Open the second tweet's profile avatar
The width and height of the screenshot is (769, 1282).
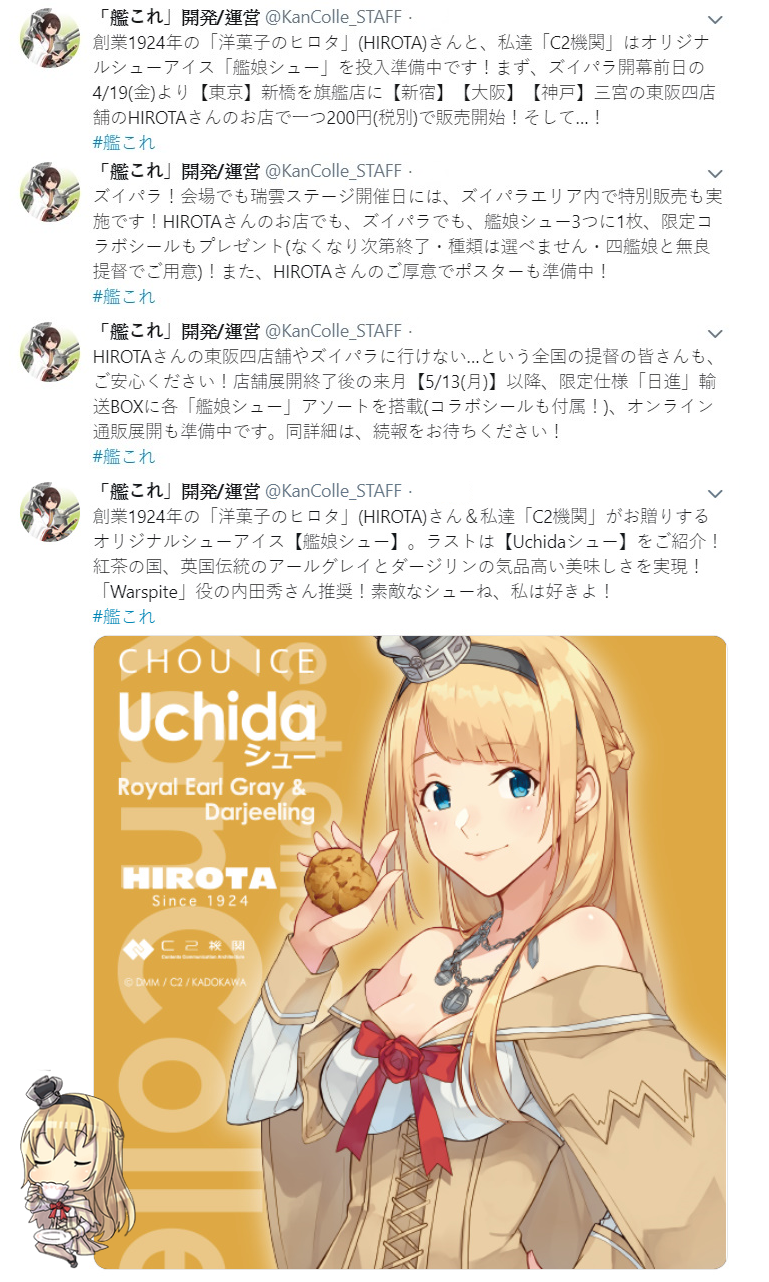[x=50, y=191]
